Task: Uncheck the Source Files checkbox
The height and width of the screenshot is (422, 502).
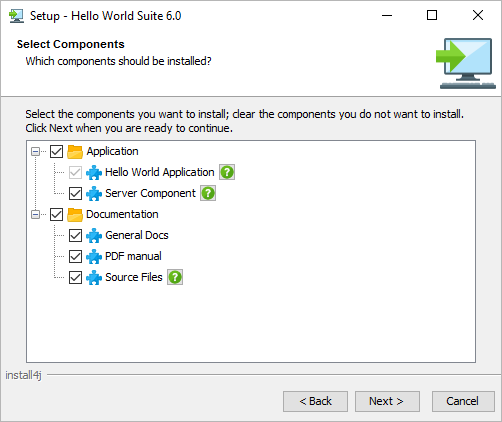Action: click(75, 277)
